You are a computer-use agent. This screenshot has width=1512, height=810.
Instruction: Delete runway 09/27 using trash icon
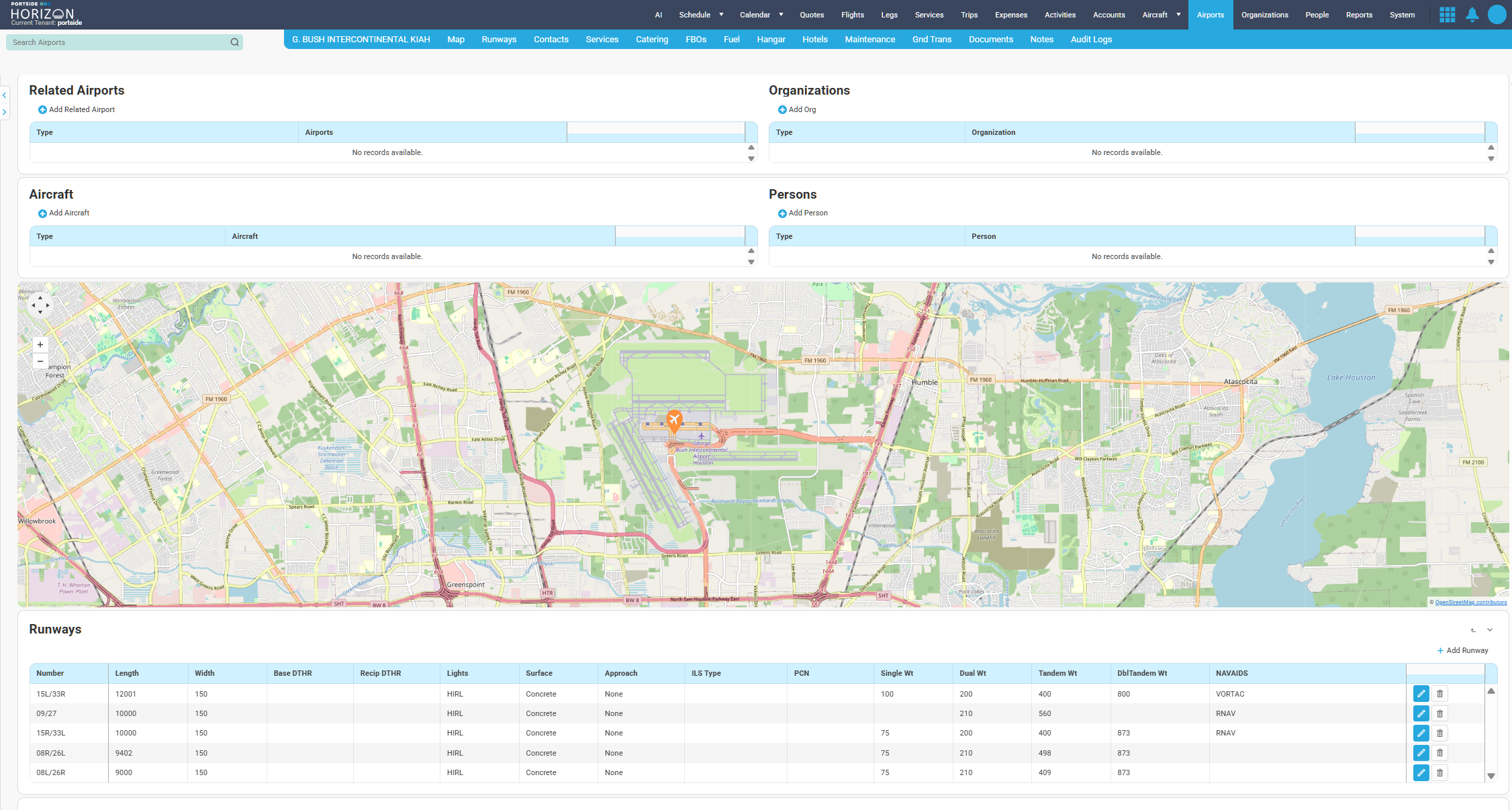[1439, 713]
